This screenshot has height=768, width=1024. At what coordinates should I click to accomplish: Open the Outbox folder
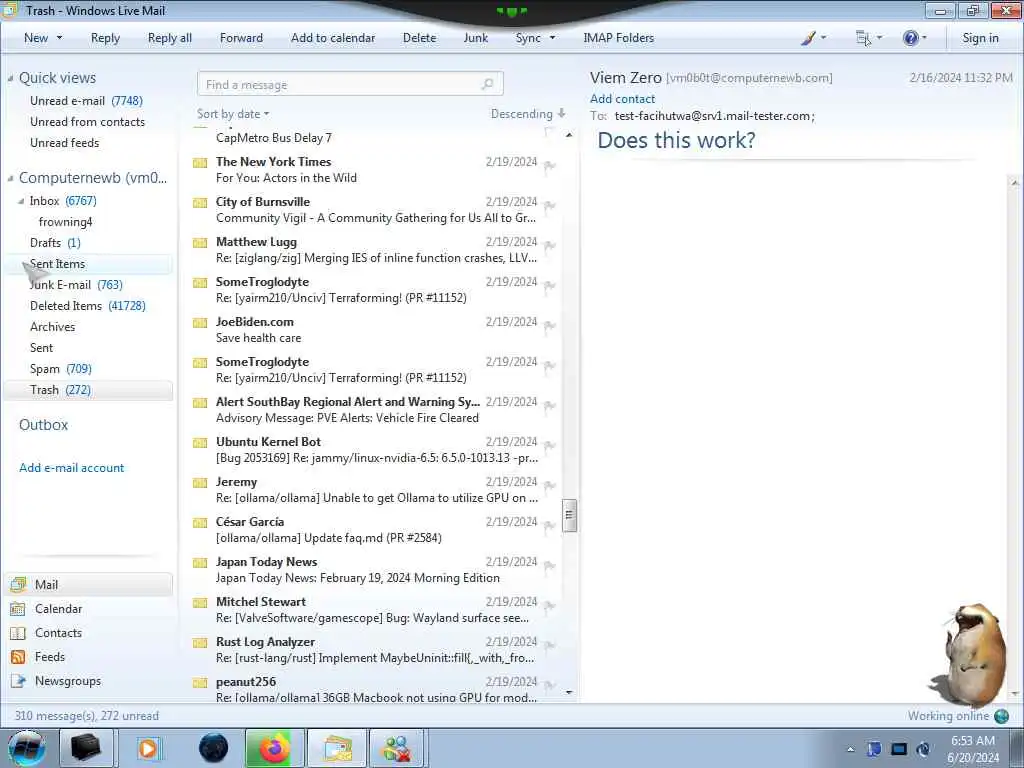coord(44,424)
